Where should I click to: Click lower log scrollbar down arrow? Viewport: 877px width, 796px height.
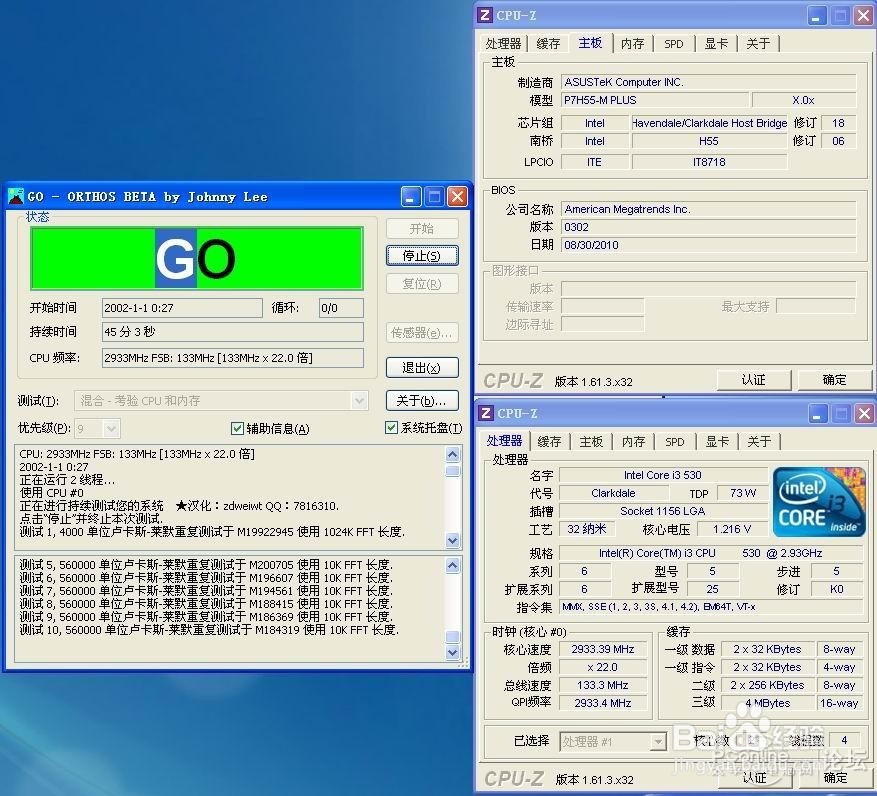(453, 652)
